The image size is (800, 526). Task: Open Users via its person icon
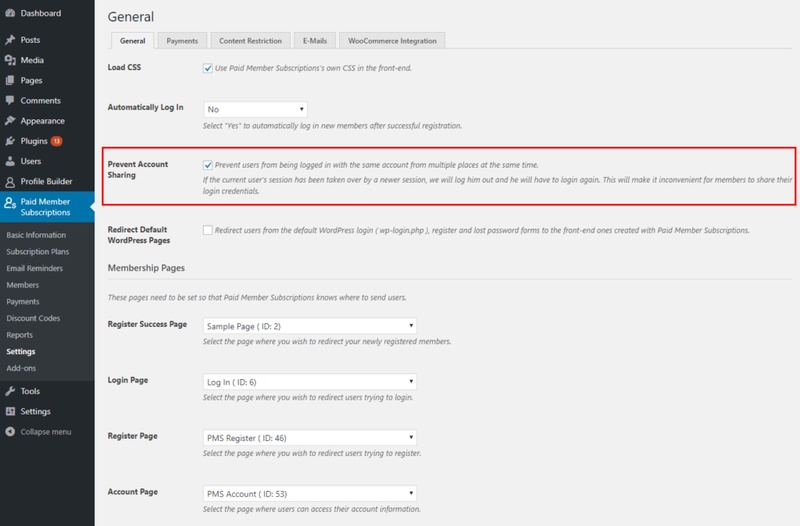tap(10, 161)
